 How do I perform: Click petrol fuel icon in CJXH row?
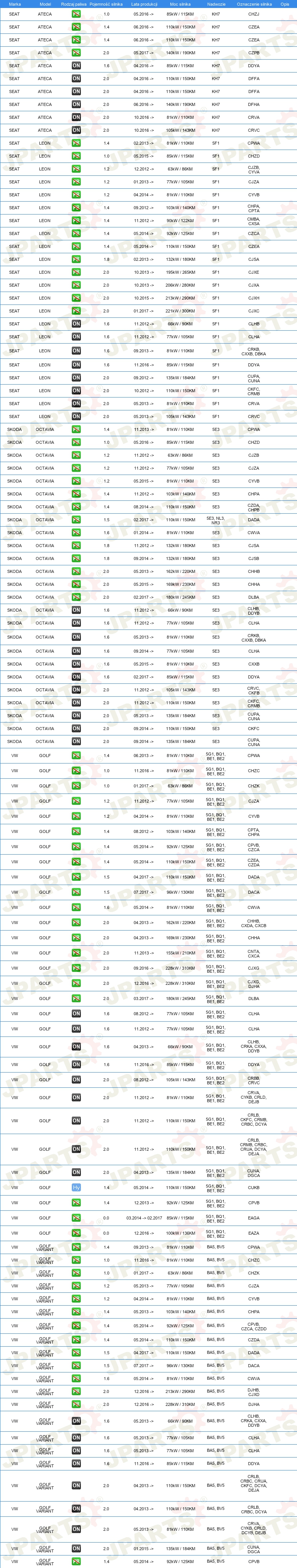tap(76, 298)
